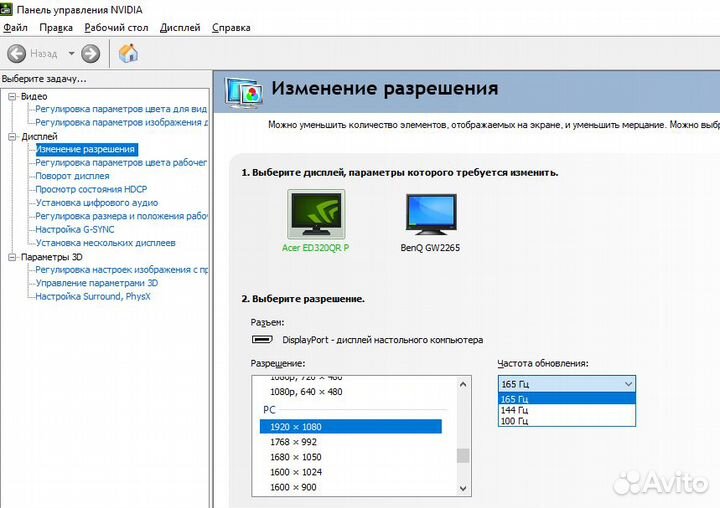Open the Правка menu

pos(56,28)
